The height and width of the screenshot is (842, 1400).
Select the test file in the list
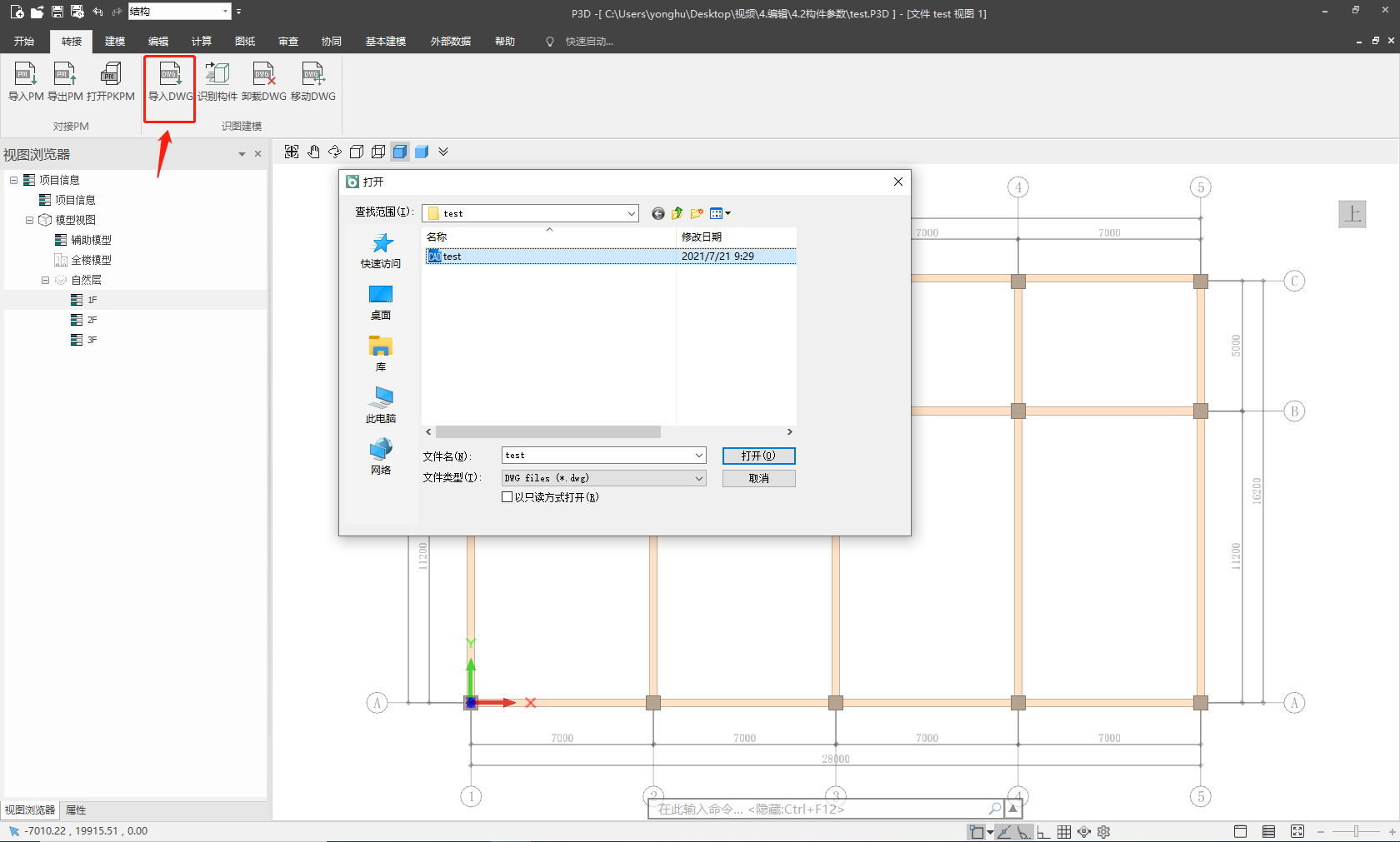pyautogui.click(x=452, y=257)
